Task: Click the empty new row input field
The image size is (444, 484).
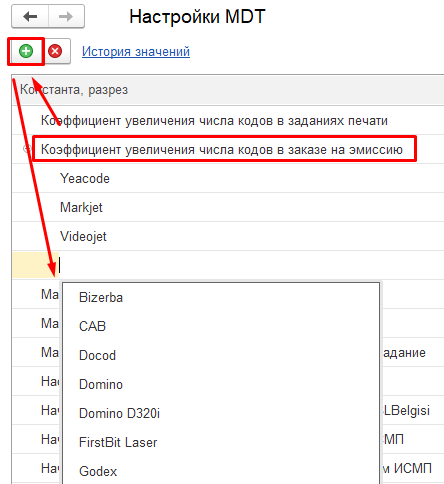Action: pos(251,265)
